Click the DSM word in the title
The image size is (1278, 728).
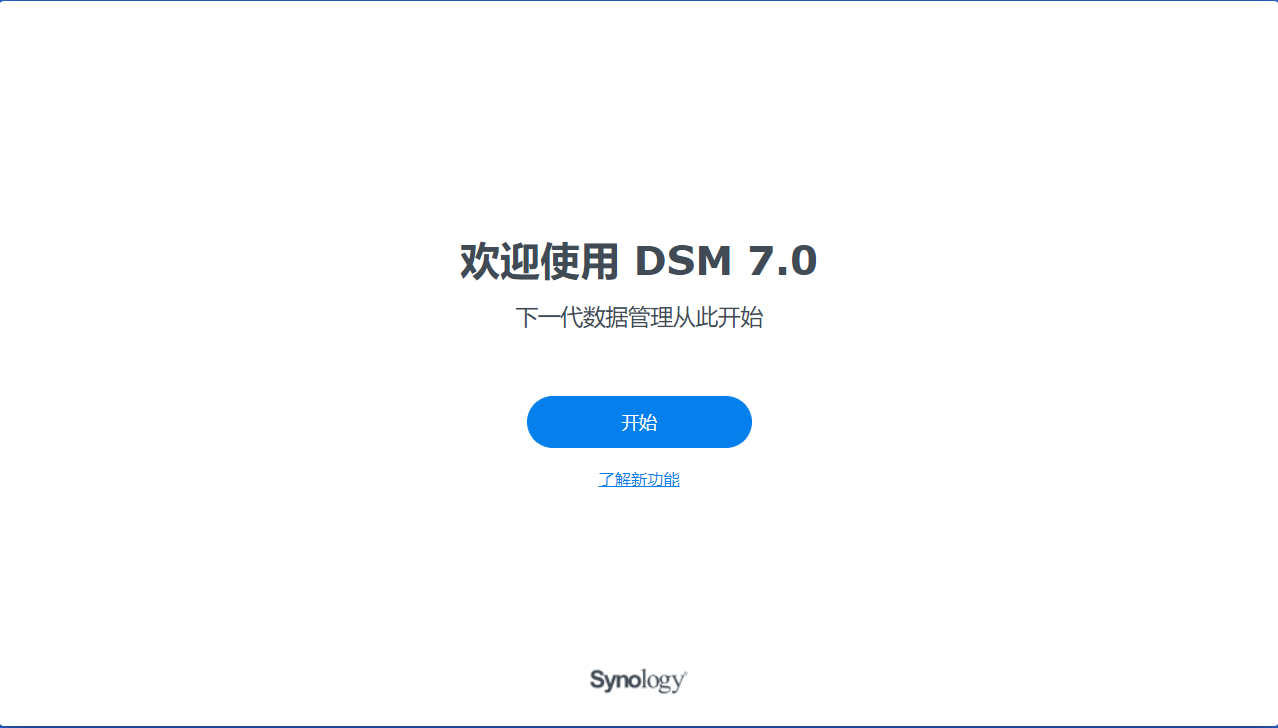pyautogui.click(x=684, y=261)
